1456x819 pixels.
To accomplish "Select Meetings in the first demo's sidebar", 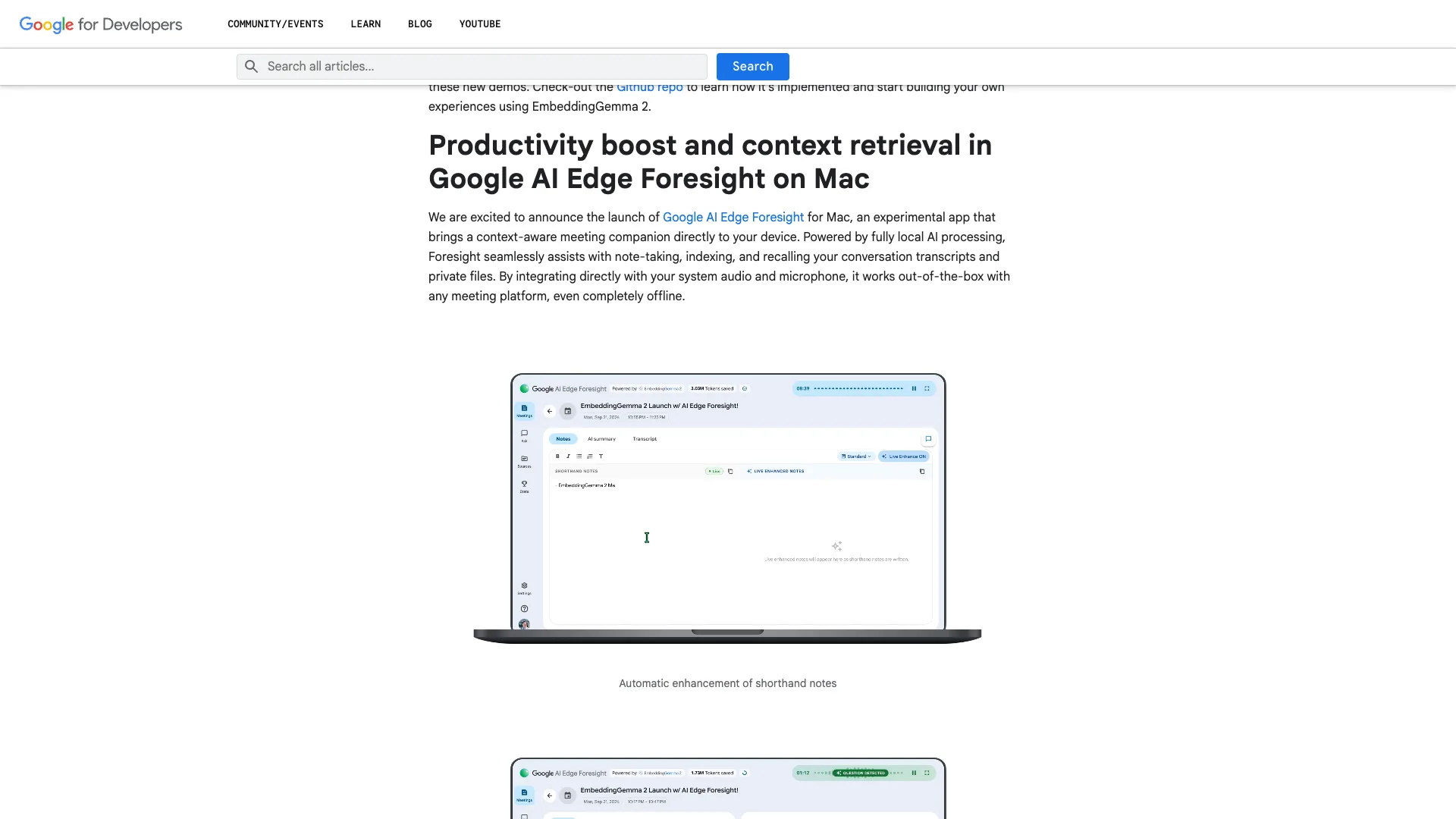I will point(524,411).
